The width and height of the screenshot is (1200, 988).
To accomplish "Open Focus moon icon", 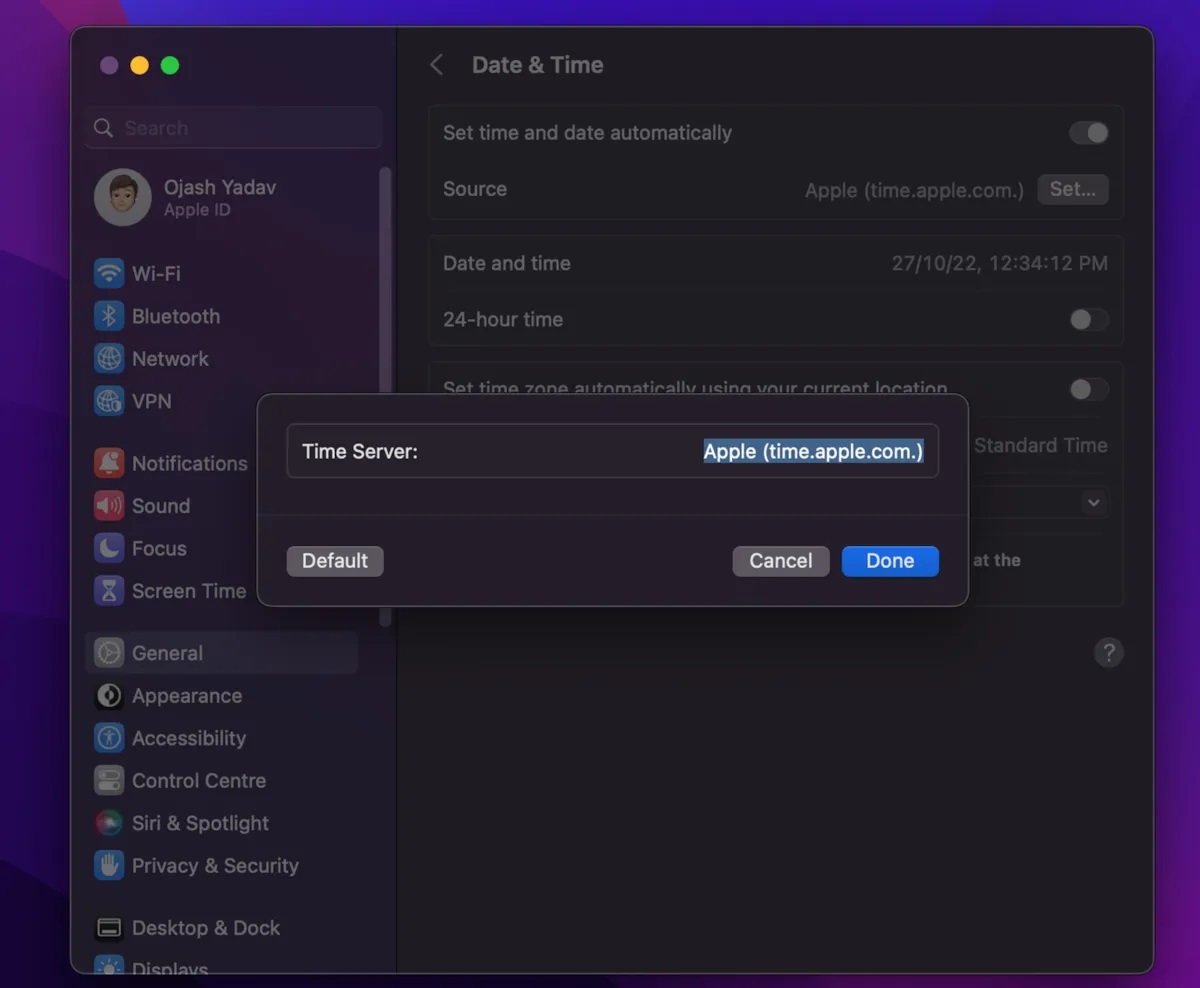I will tap(108, 548).
